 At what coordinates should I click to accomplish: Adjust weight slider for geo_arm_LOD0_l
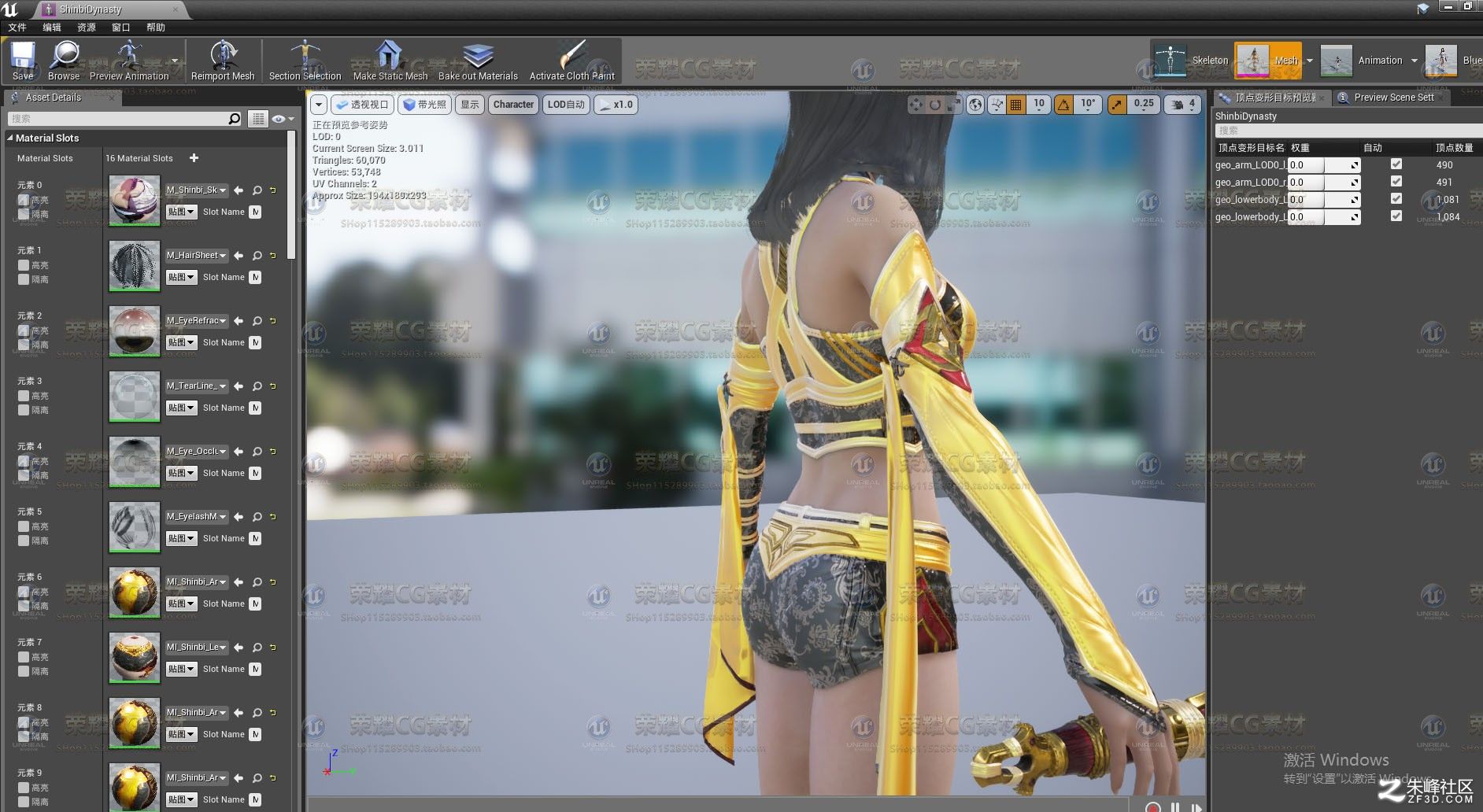click(x=1324, y=165)
